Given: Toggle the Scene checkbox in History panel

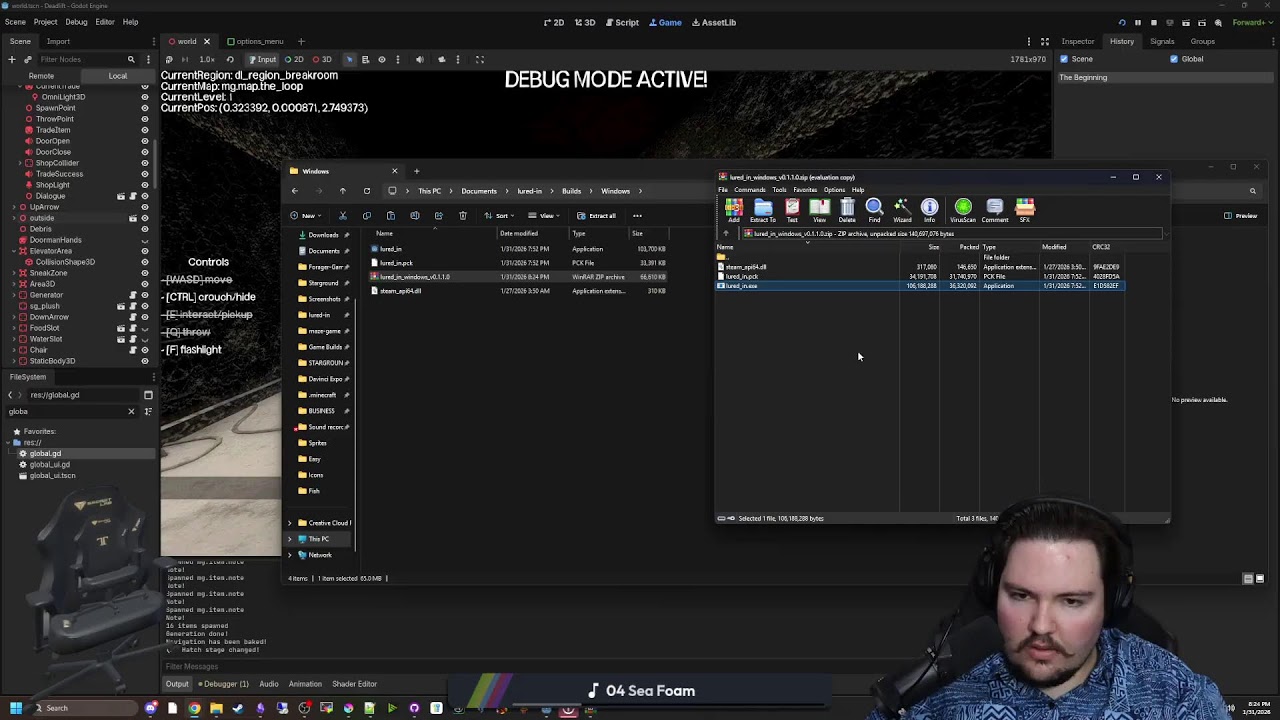Looking at the screenshot, I should click(x=1064, y=59).
